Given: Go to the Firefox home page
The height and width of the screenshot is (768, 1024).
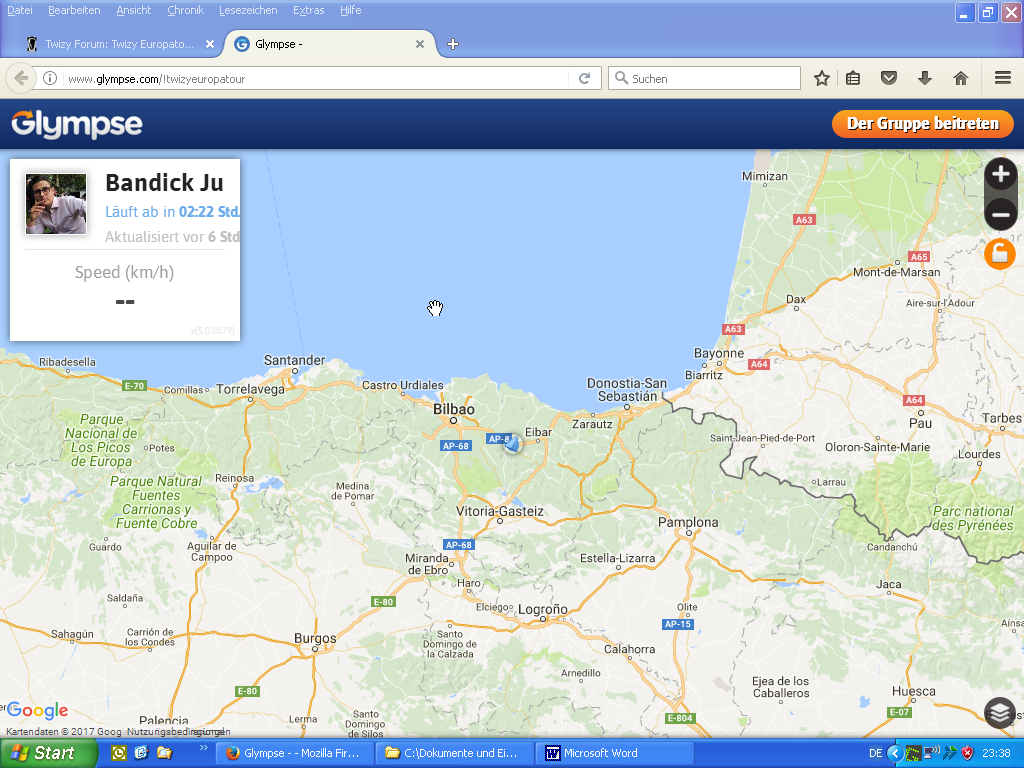Looking at the screenshot, I should 960,78.
